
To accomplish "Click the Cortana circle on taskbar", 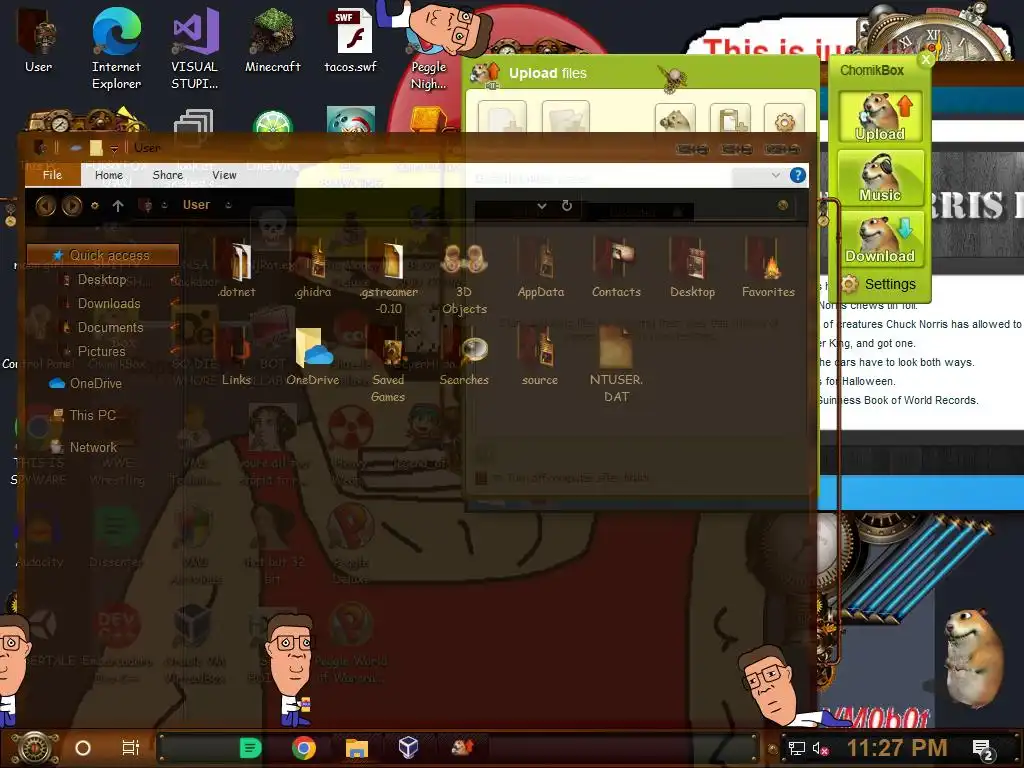I will point(83,748).
